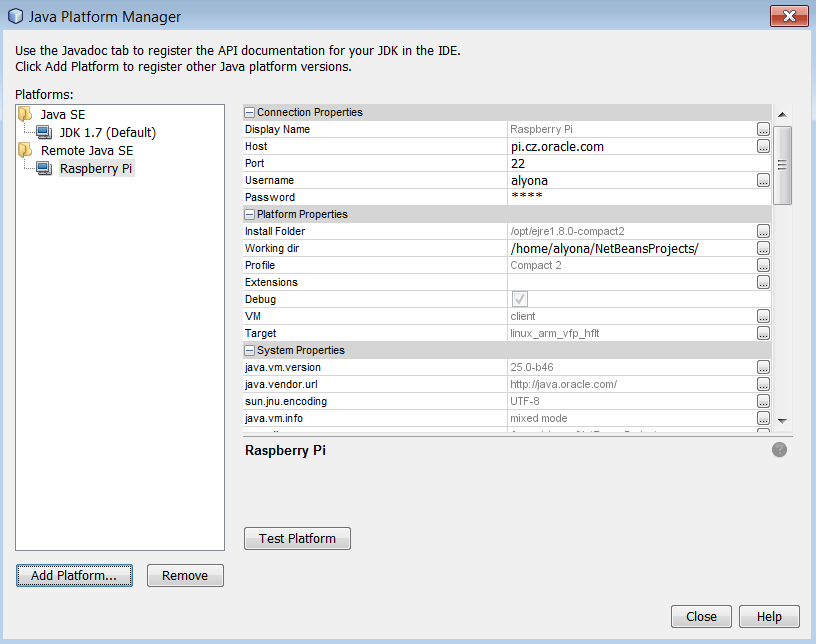Collapse the Connection Properties section
The height and width of the screenshot is (644, 816).
tap(250, 113)
